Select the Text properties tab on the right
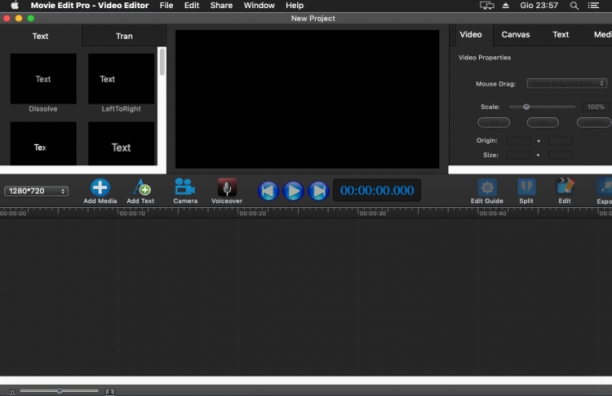The image size is (612, 396). click(560, 35)
